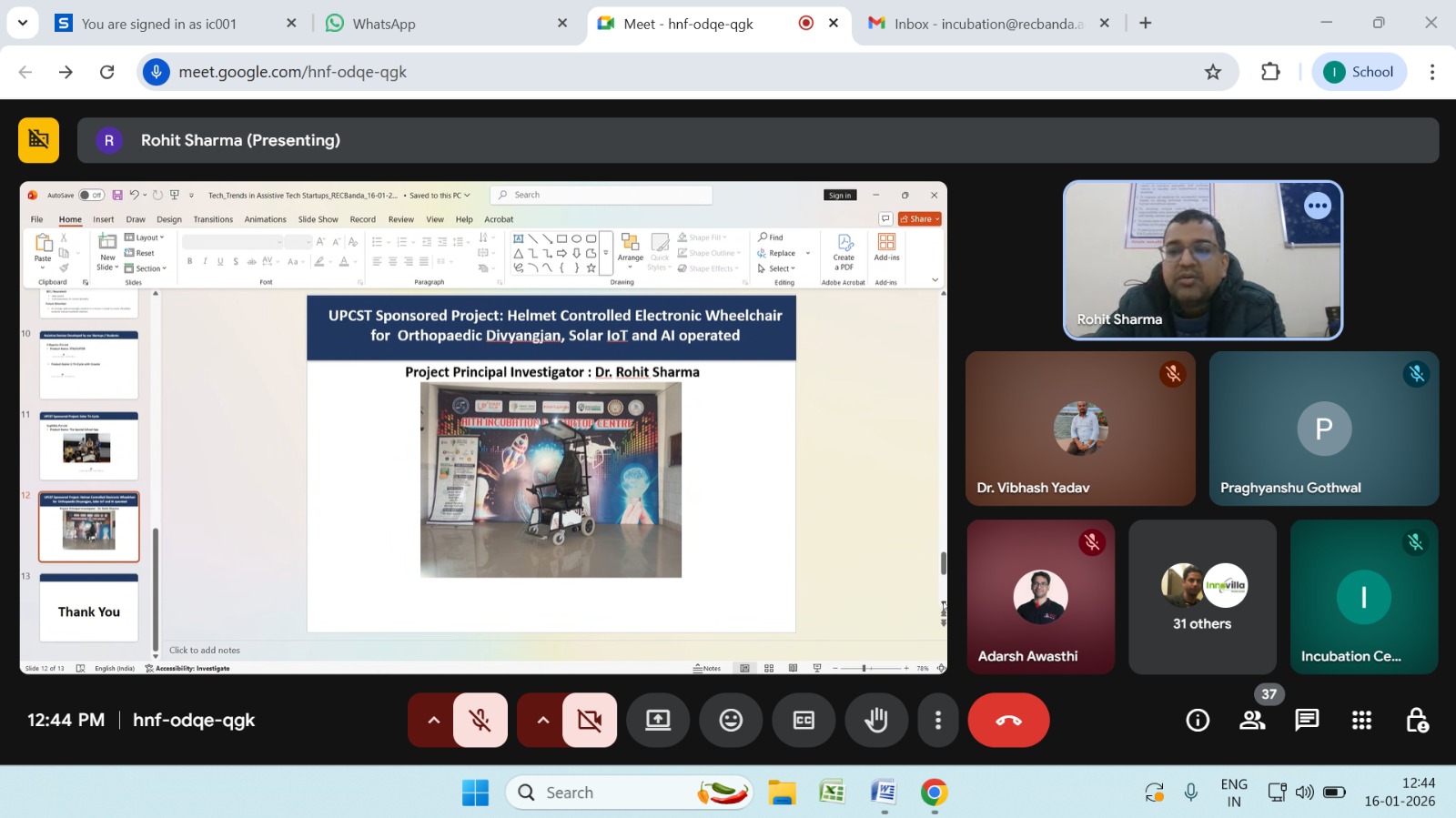Open the 31 others participants tile
1456x818 pixels.
[x=1202, y=597]
